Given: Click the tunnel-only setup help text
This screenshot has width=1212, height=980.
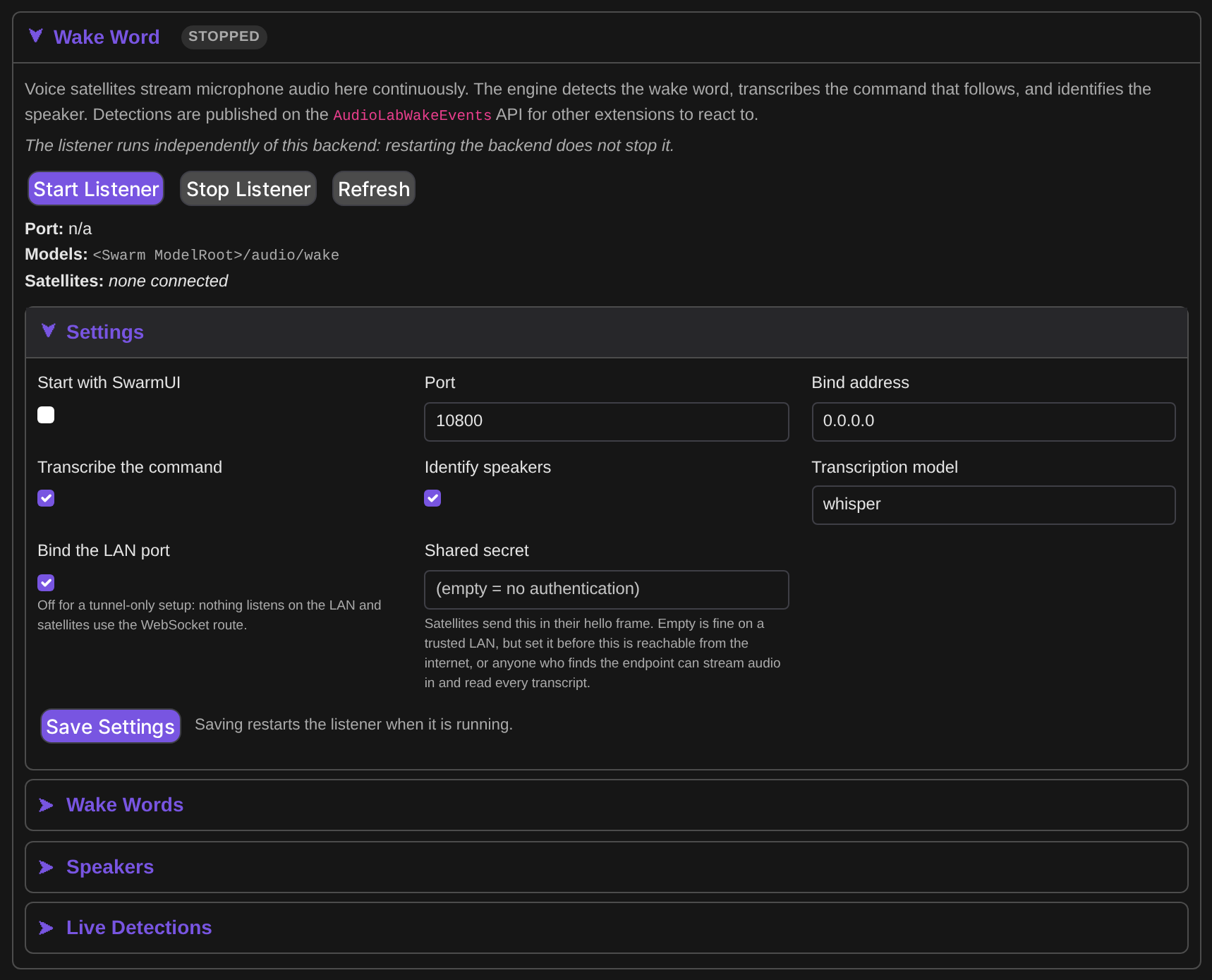Looking at the screenshot, I should tap(210, 615).
